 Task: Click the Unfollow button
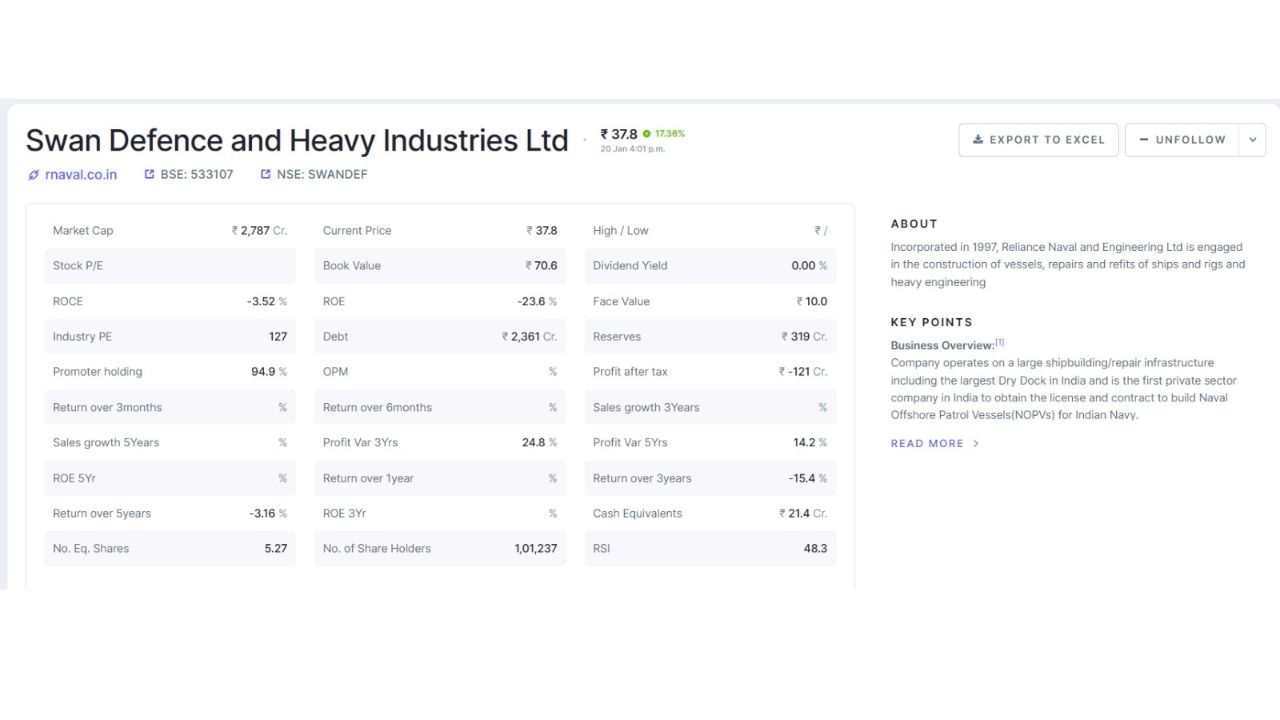(1182, 140)
